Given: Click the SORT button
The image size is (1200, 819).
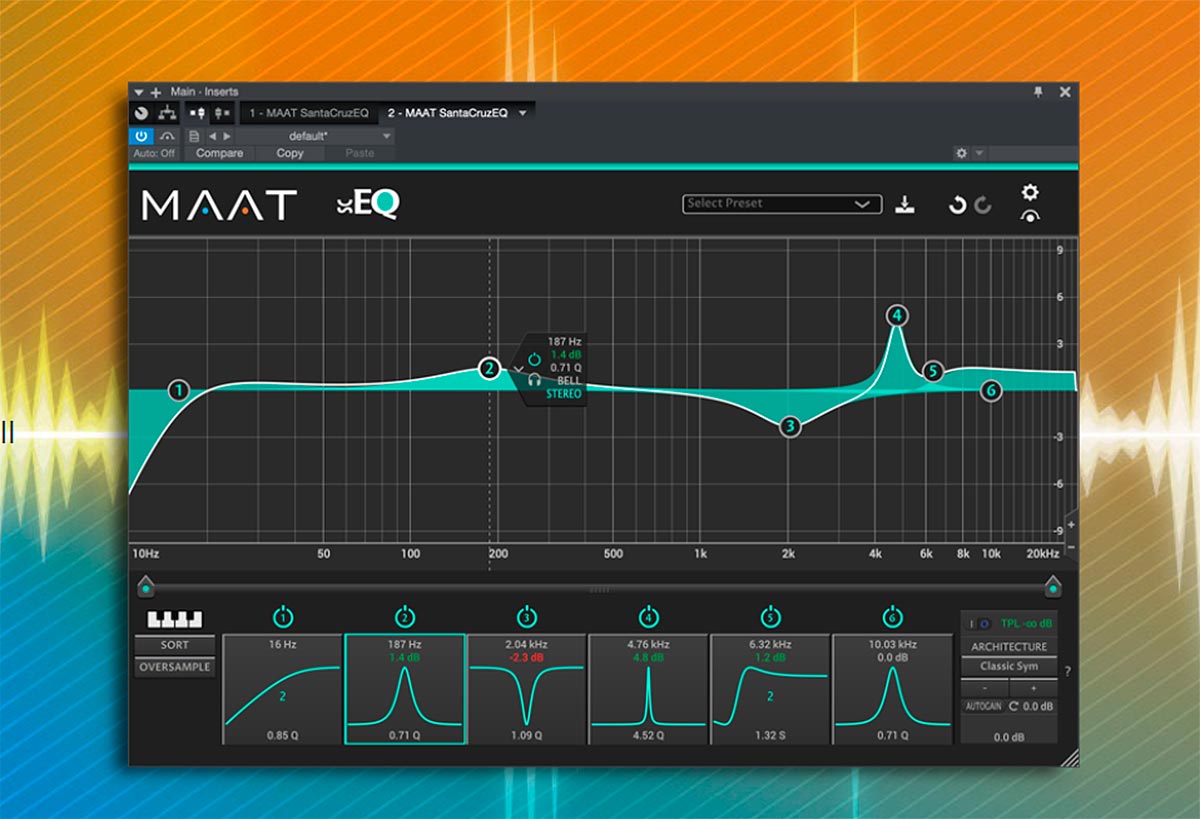Looking at the screenshot, I should click(175, 645).
